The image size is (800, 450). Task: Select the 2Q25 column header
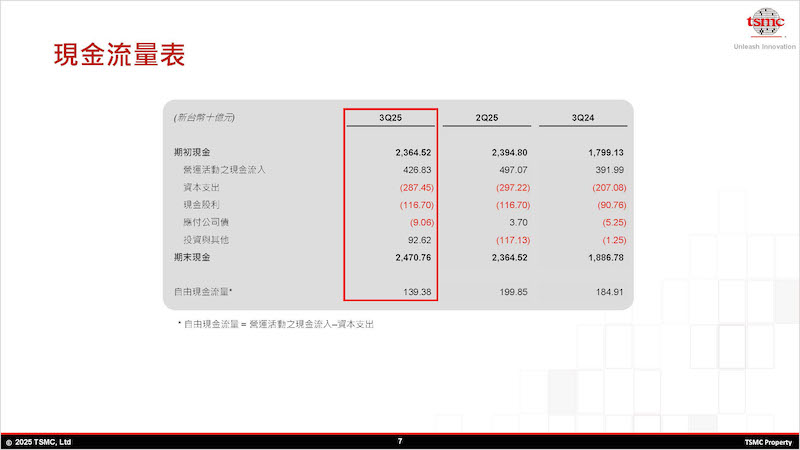pyautogui.click(x=485, y=118)
